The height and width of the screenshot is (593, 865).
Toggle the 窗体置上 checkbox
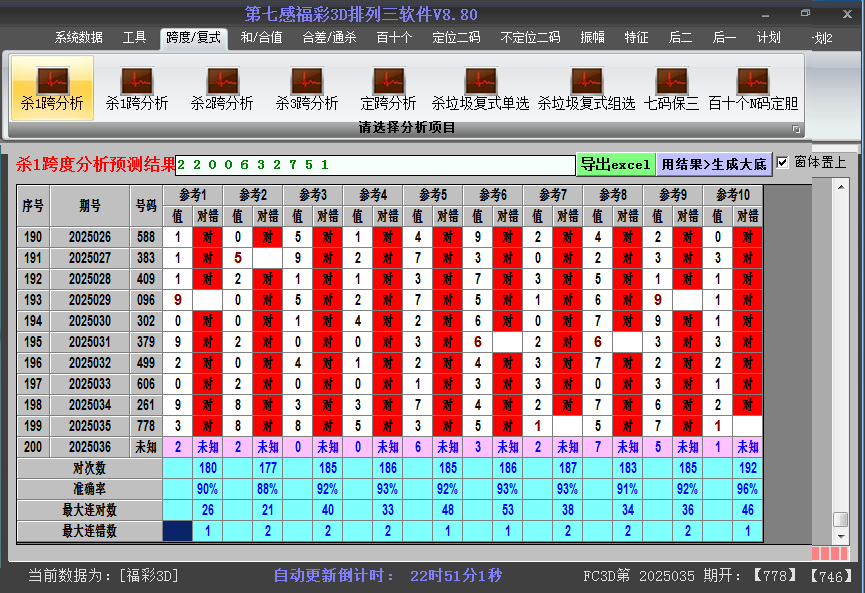pos(782,163)
